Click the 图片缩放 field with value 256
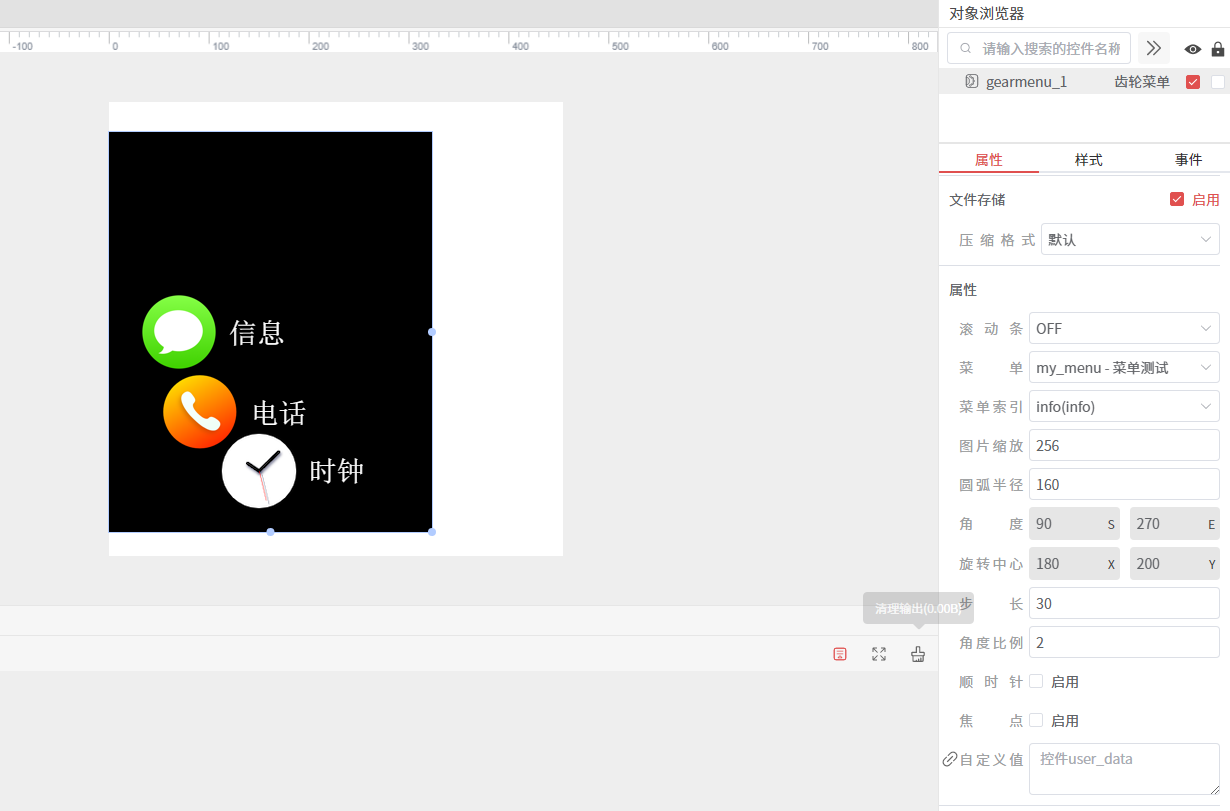This screenshot has height=811, width=1230. 1124,445
